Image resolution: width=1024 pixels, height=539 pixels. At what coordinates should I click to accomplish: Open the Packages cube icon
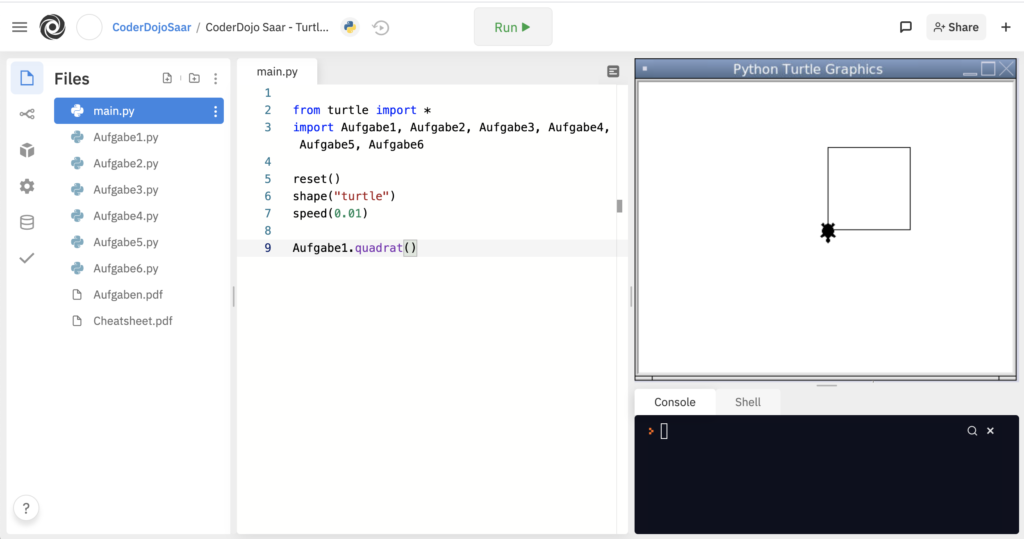[27, 150]
